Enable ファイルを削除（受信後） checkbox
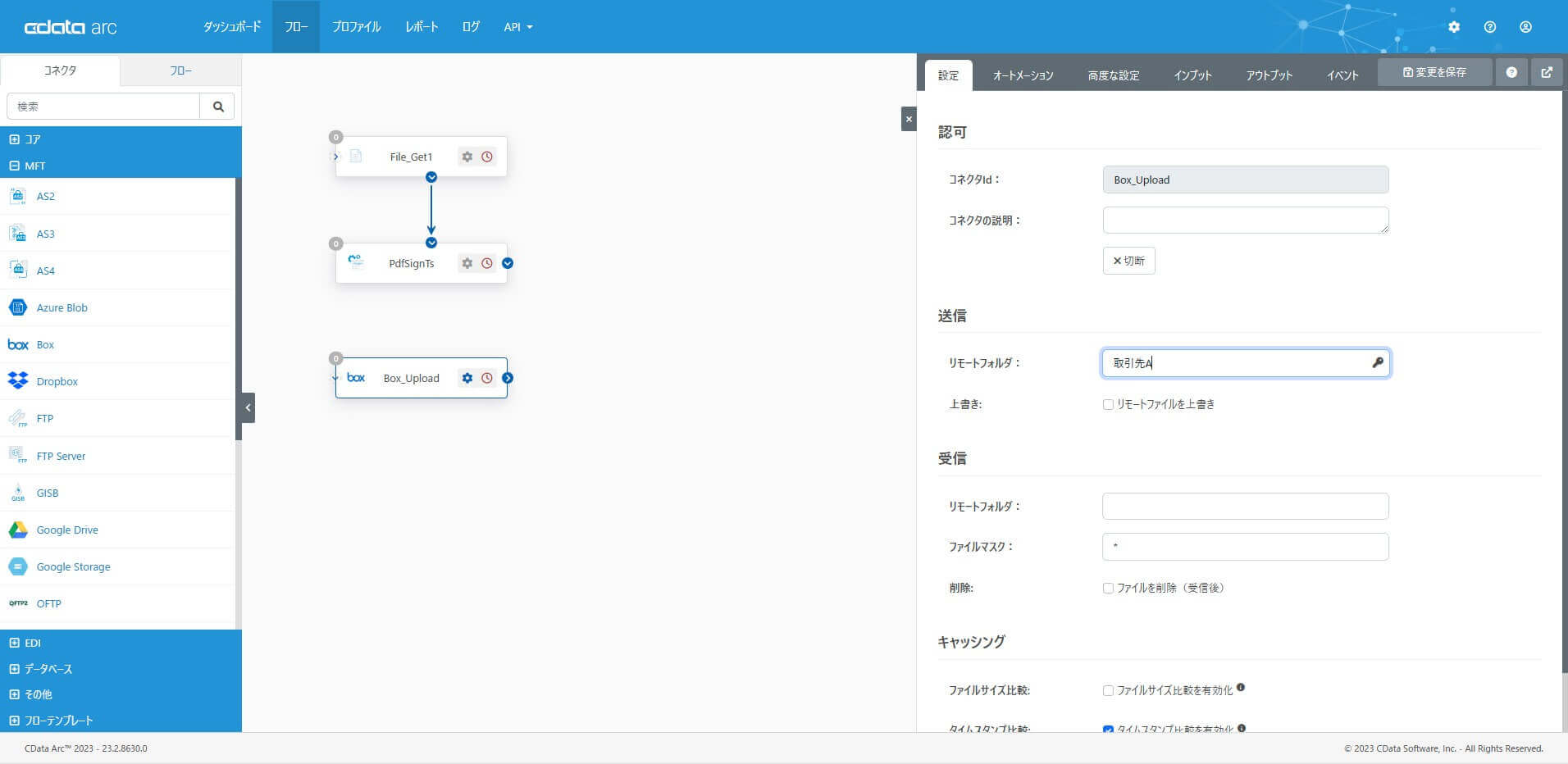The height and width of the screenshot is (764, 1568). pyautogui.click(x=1108, y=588)
